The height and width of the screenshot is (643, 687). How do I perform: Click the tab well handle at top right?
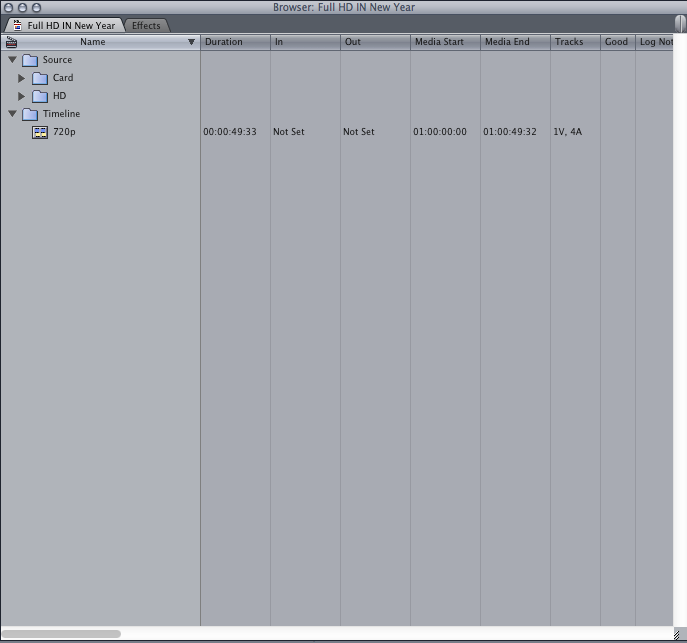680,24
